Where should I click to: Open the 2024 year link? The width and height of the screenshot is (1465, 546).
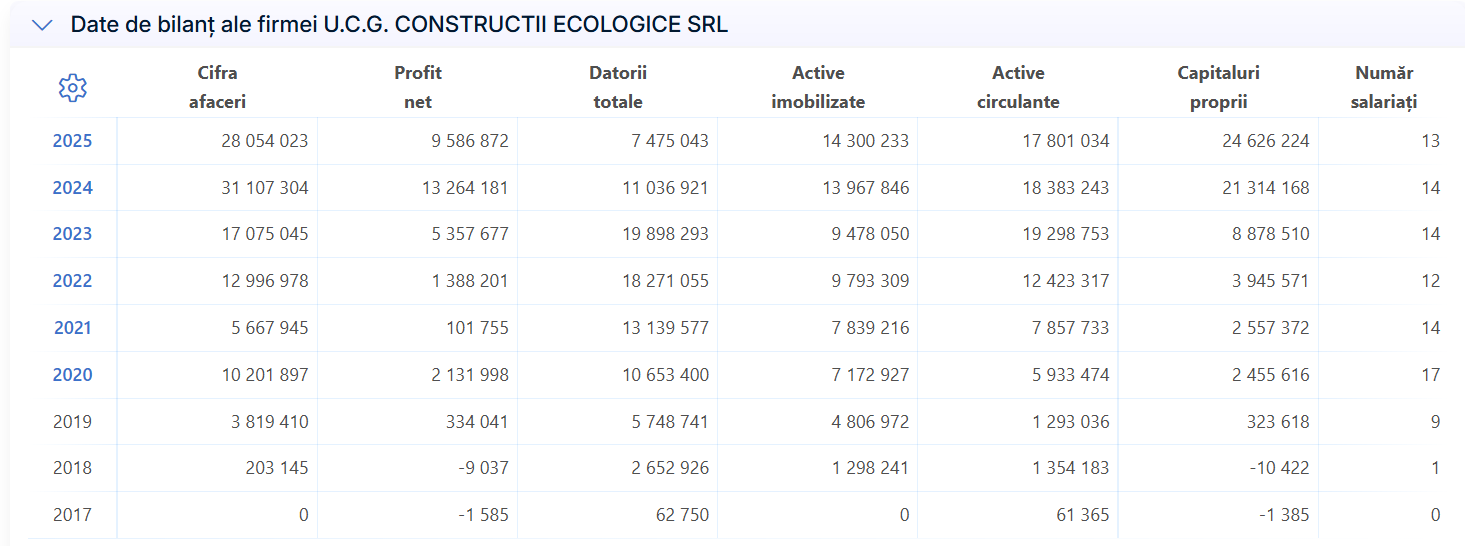[72, 188]
